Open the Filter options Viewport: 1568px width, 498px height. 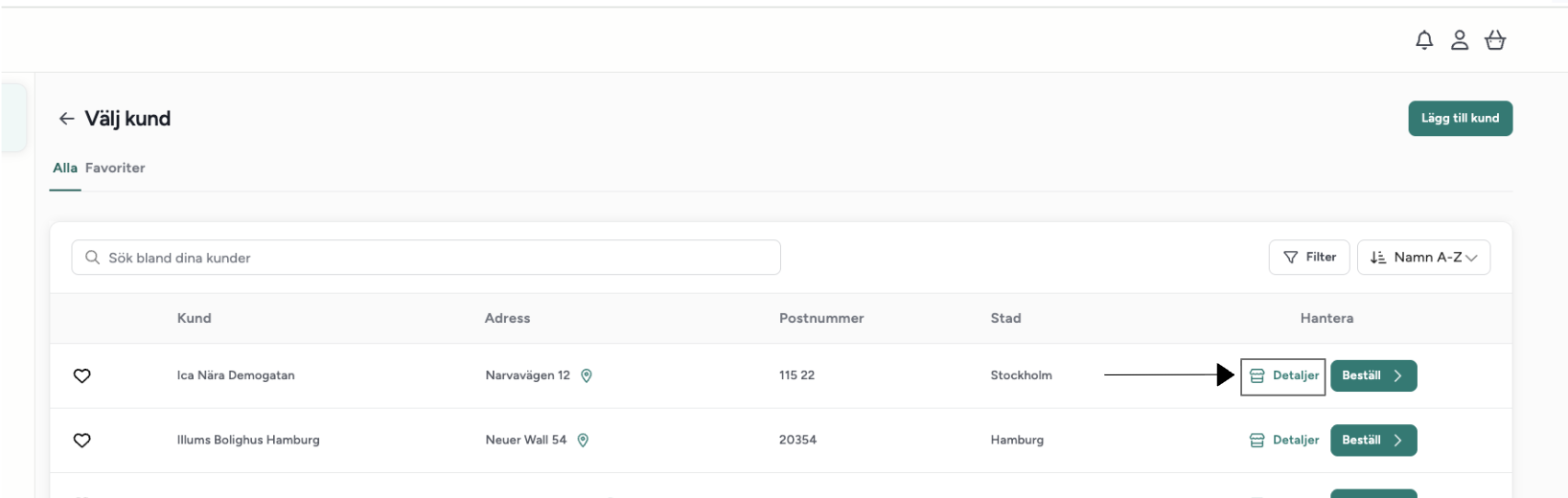(1309, 258)
